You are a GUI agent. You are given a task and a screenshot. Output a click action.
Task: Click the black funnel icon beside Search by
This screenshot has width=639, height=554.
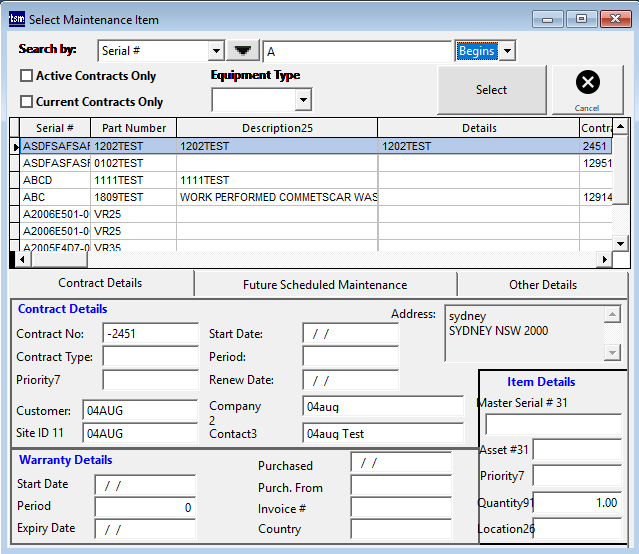pyautogui.click(x=241, y=51)
